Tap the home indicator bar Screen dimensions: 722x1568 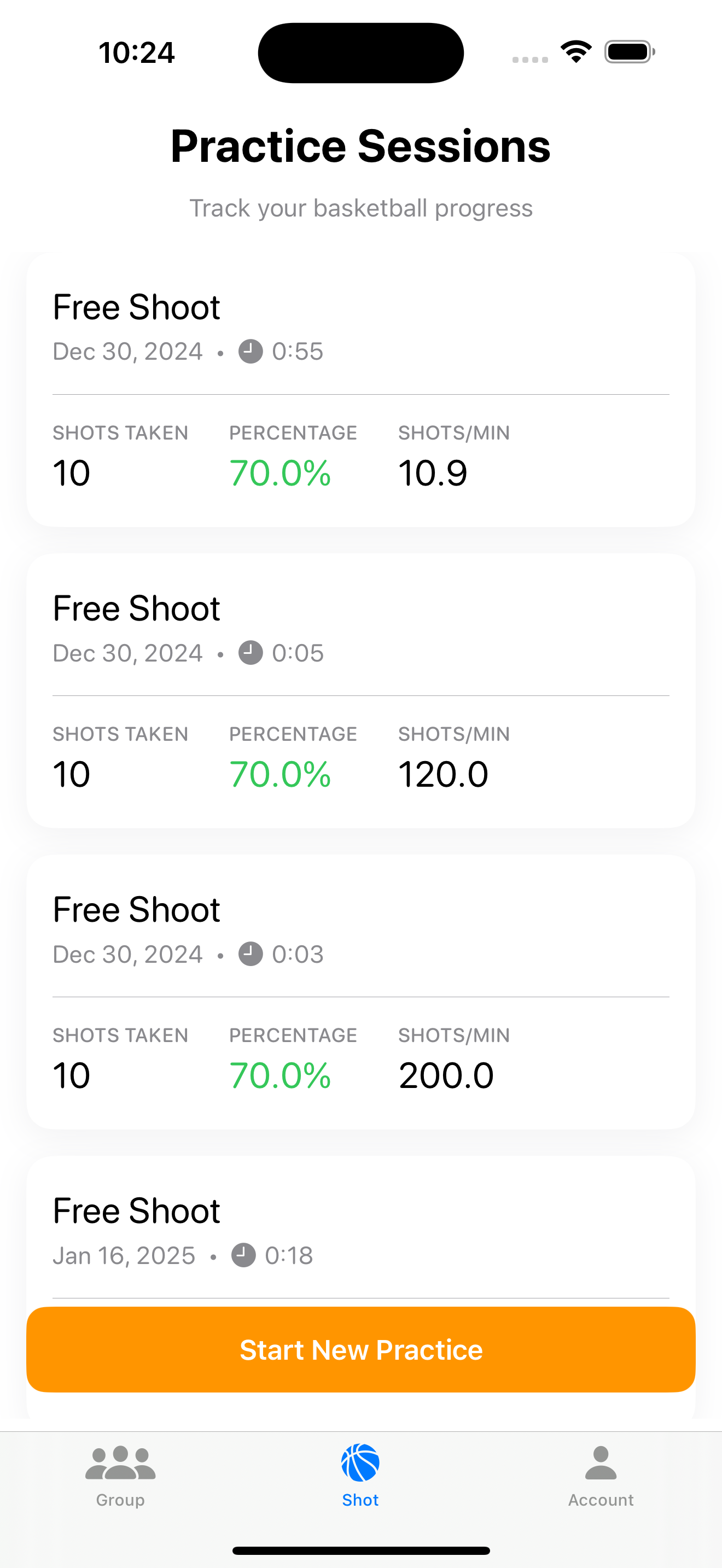pyautogui.click(x=360, y=1551)
